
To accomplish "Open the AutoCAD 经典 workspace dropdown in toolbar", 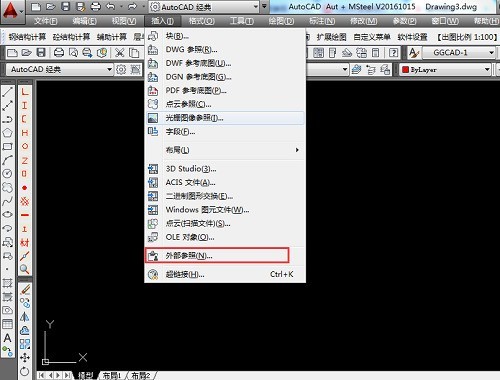I will [x=60, y=70].
